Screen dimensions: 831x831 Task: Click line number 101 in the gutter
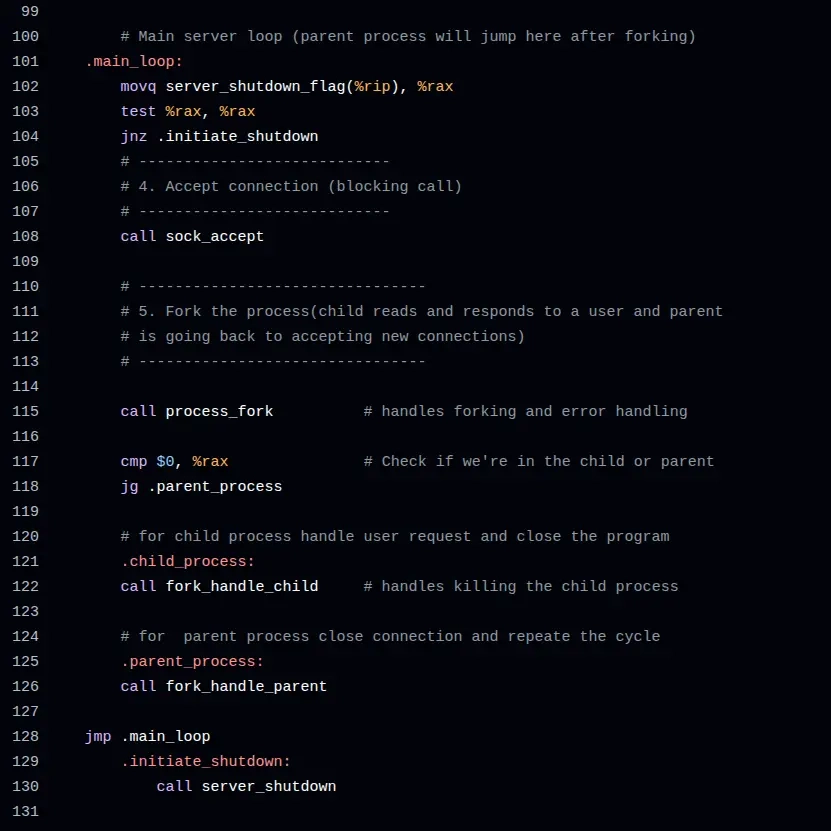25,61
